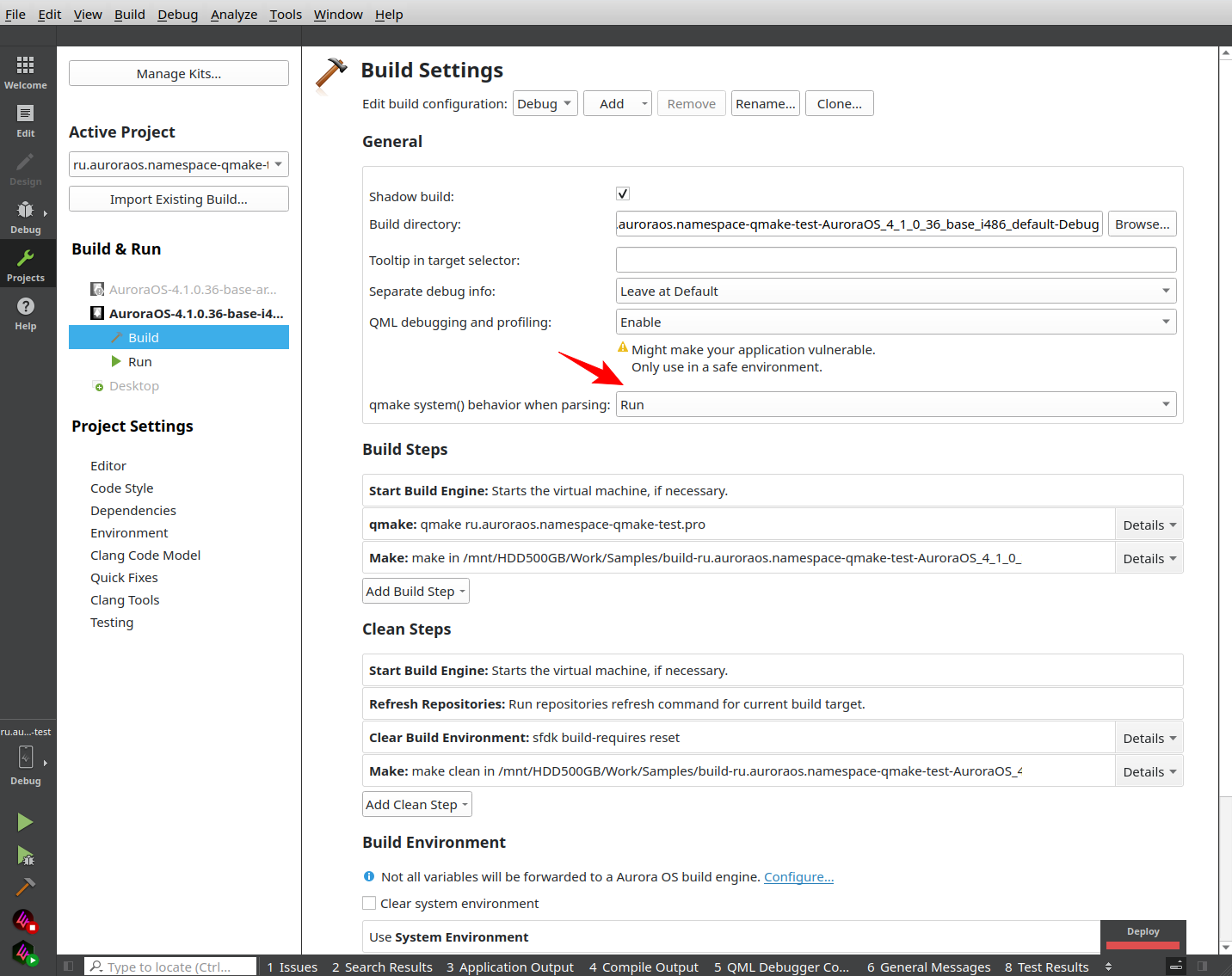Open qmake system() behavior dropdown
Screen dimensions: 1232x976
pos(896,404)
